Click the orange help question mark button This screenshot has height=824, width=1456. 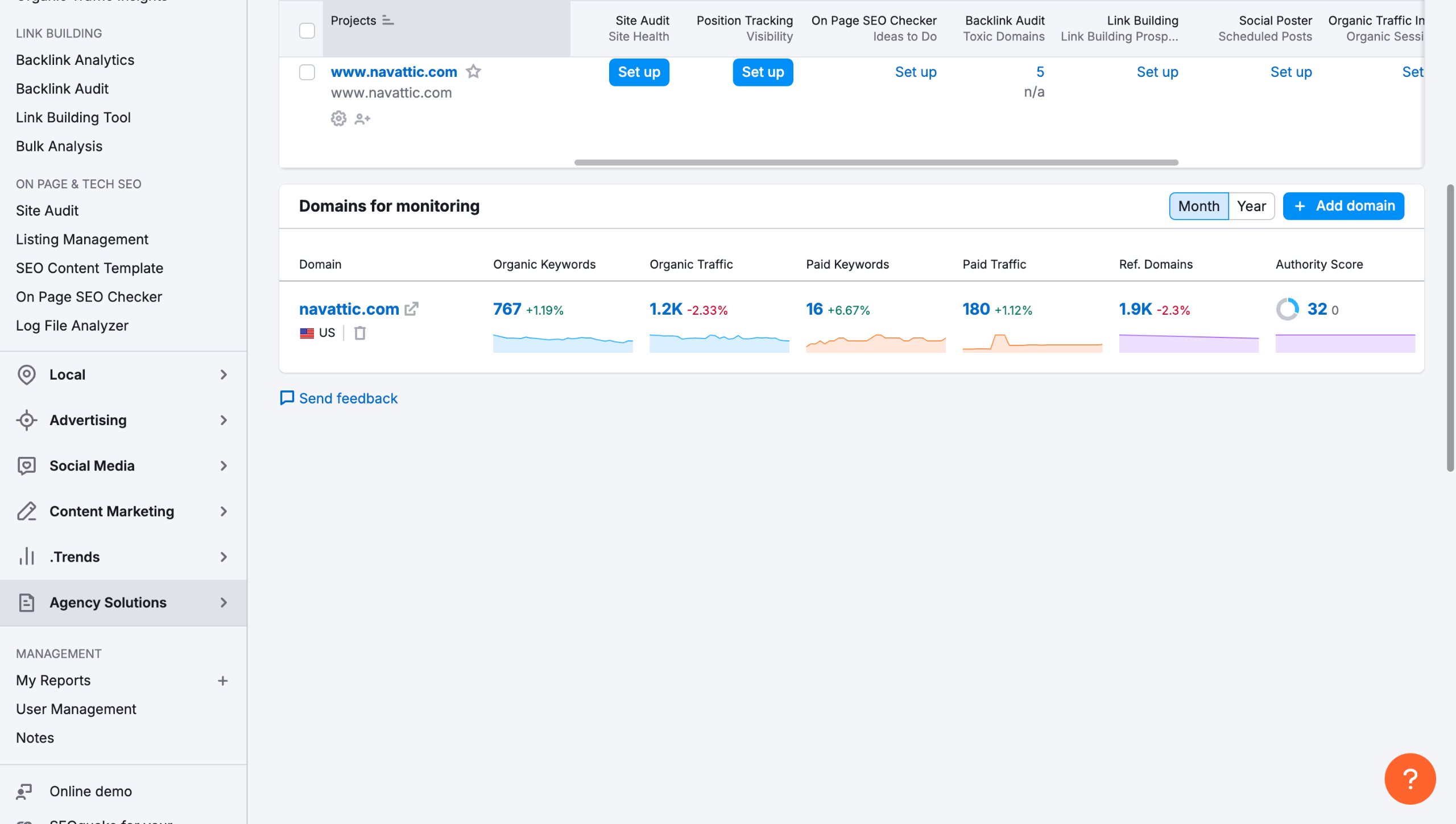(1409, 778)
